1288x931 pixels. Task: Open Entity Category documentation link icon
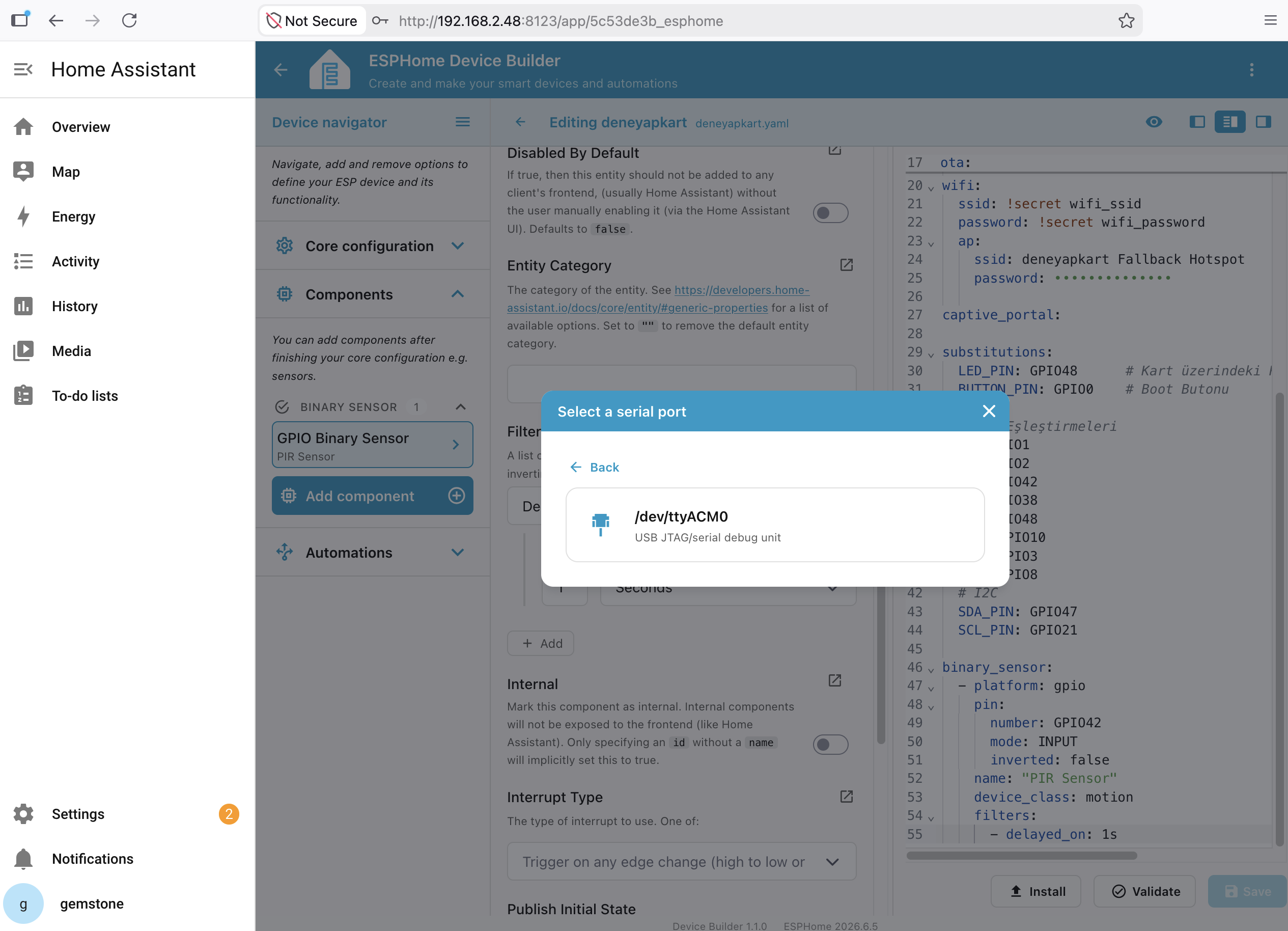pos(846,265)
